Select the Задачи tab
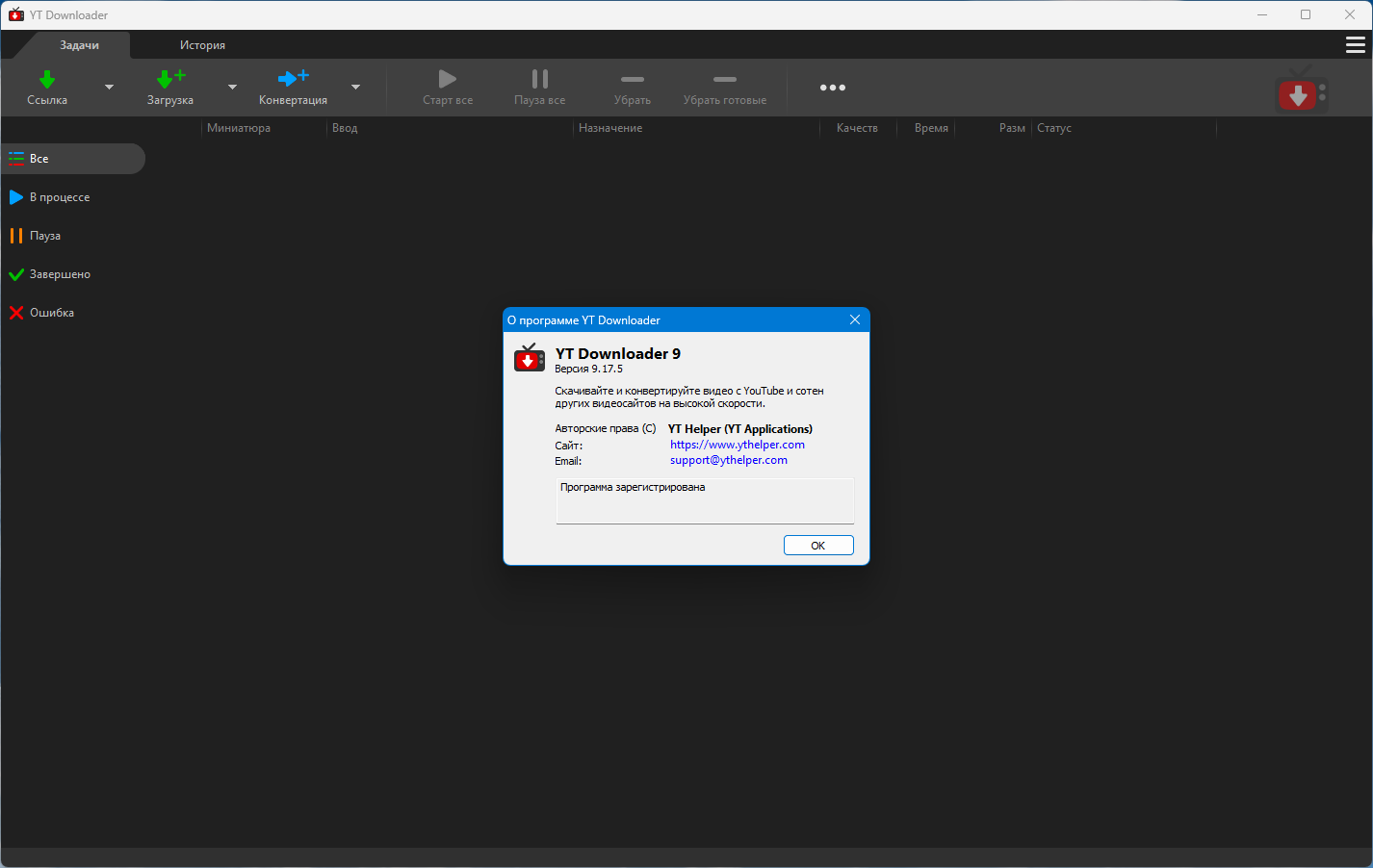 (79, 45)
